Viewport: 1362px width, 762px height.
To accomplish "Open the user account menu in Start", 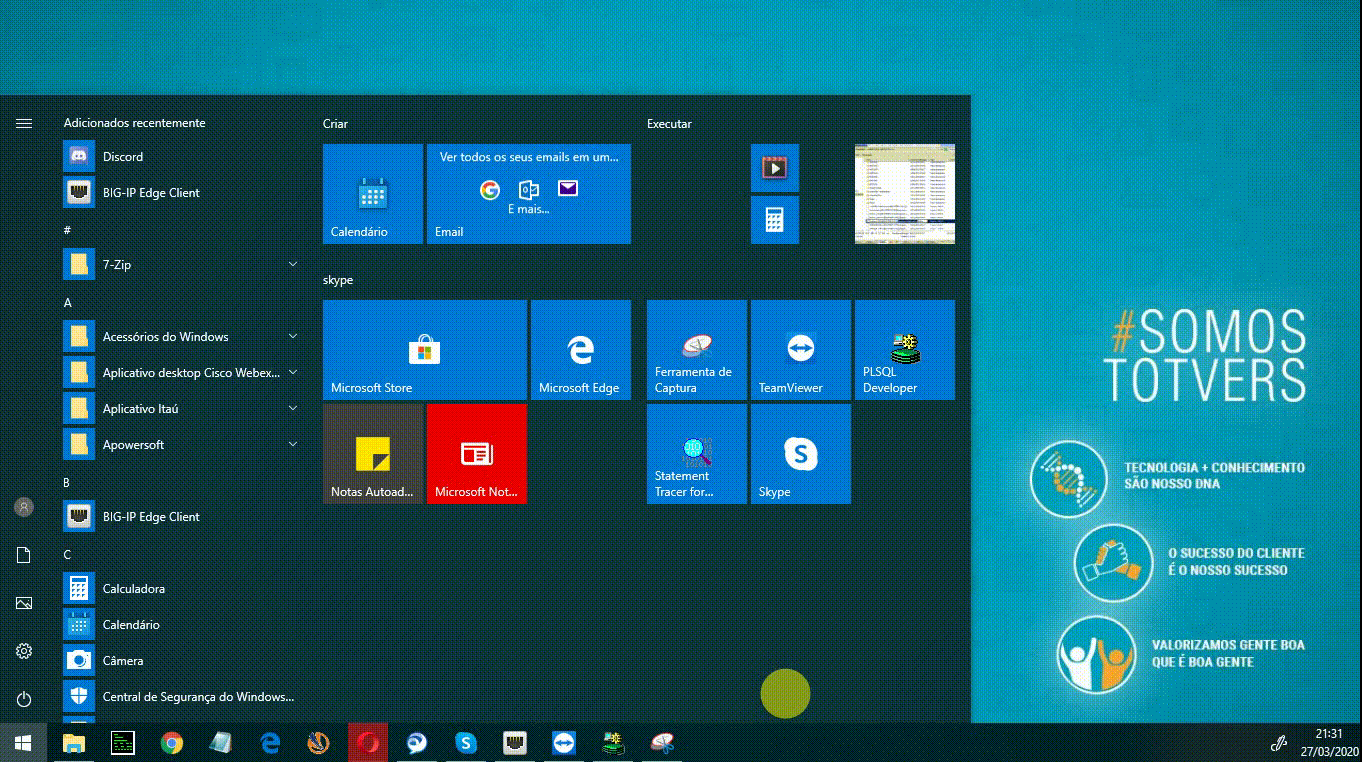I will point(24,507).
